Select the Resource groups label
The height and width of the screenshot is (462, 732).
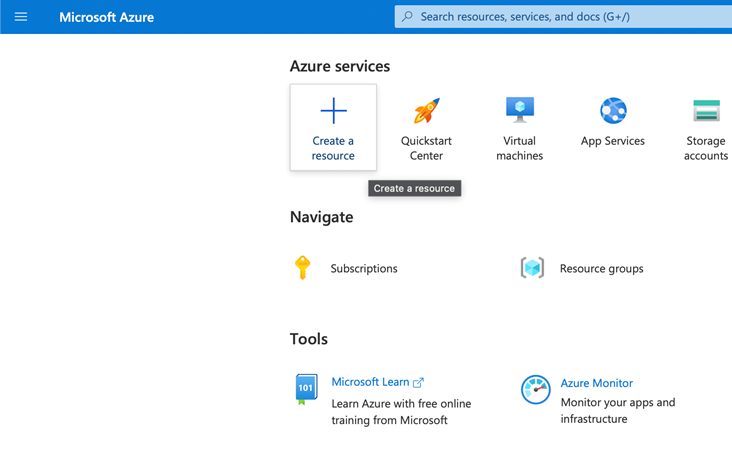click(601, 268)
